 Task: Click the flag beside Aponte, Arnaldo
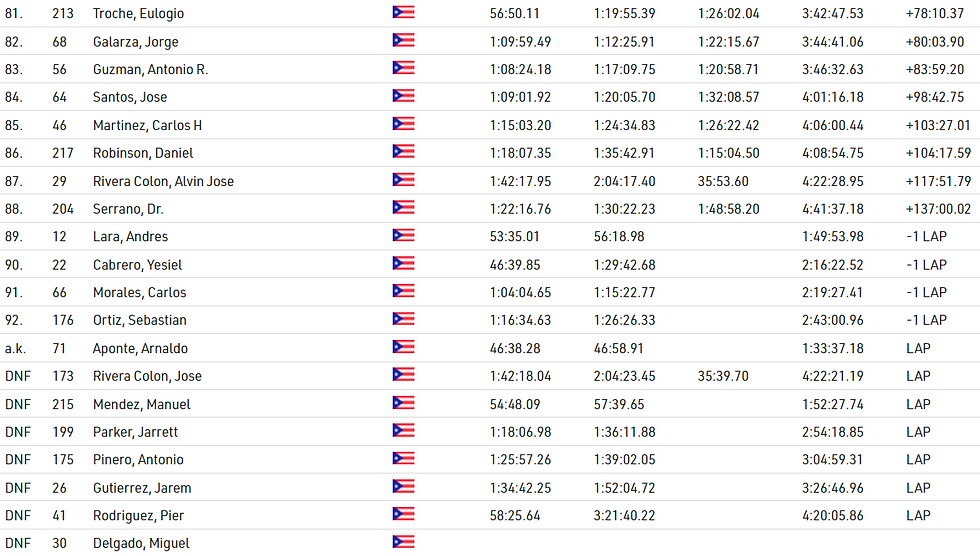click(403, 348)
